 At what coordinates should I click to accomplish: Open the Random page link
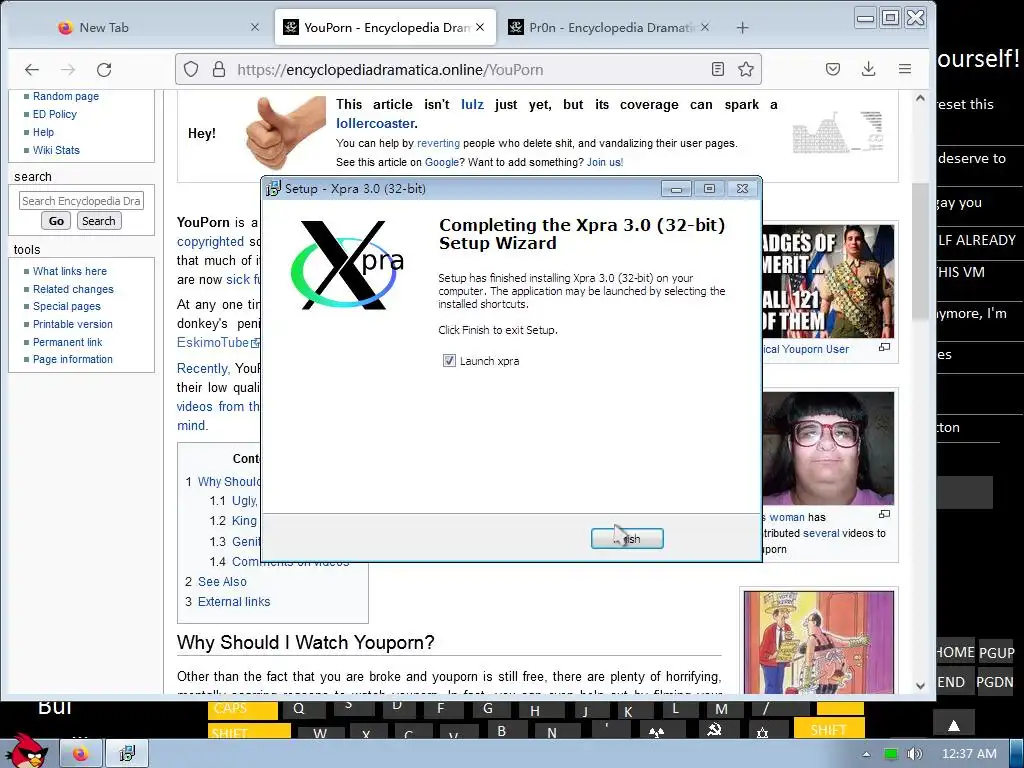pos(66,96)
